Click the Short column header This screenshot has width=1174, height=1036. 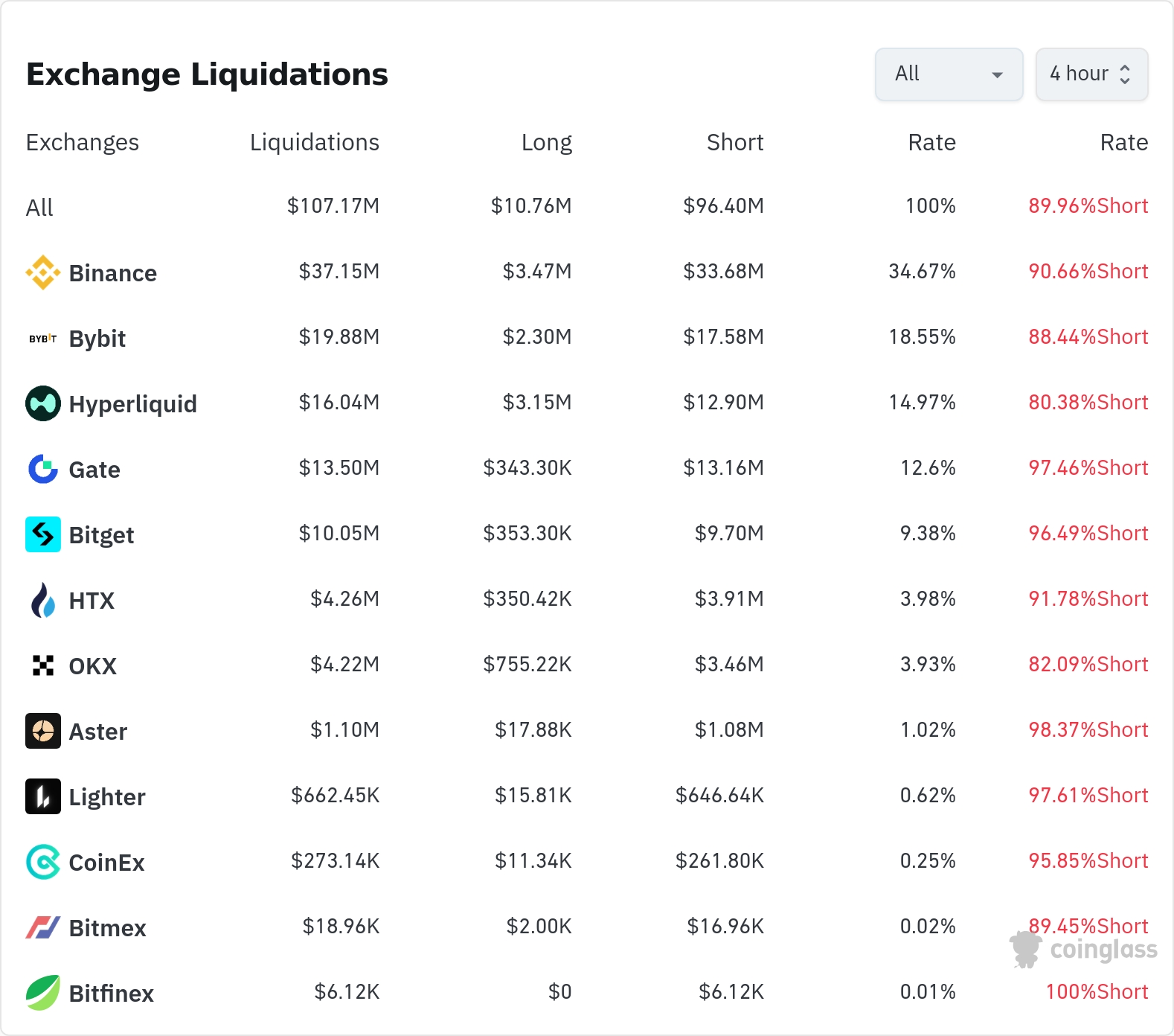tap(734, 142)
